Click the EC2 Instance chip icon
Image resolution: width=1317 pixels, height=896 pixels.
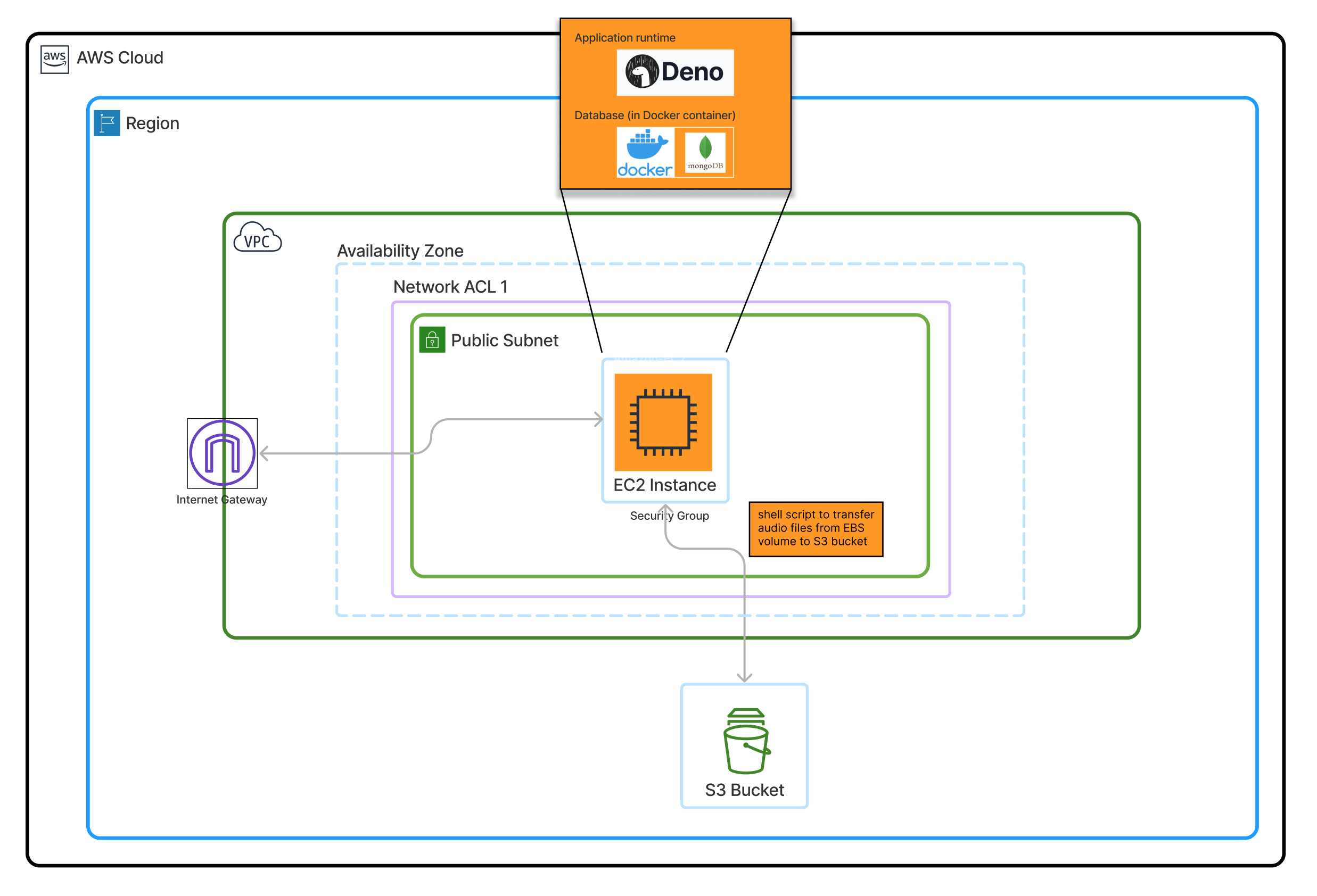[663, 422]
